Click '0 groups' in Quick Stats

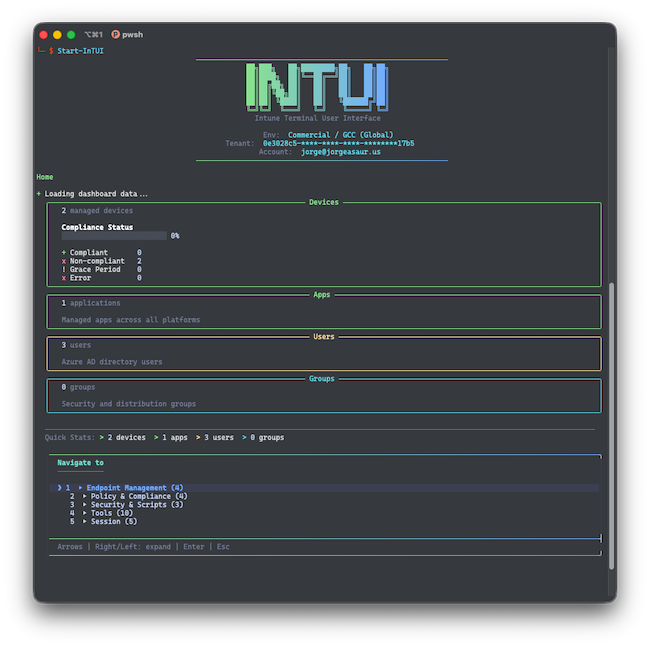click(267, 437)
